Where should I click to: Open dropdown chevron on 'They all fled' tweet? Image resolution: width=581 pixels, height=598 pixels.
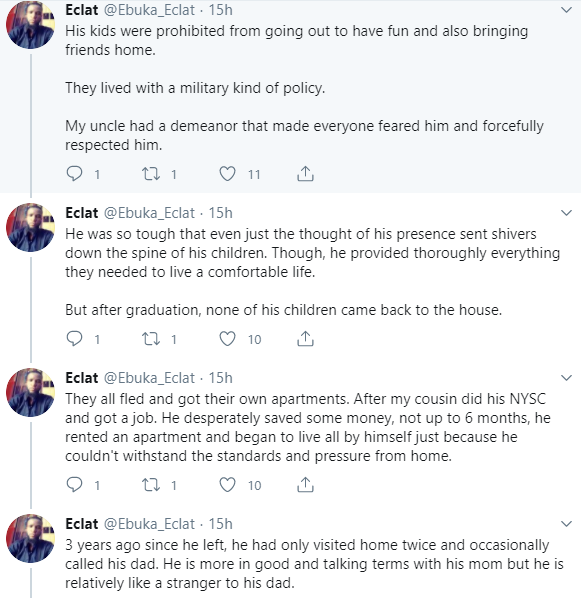(567, 378)
